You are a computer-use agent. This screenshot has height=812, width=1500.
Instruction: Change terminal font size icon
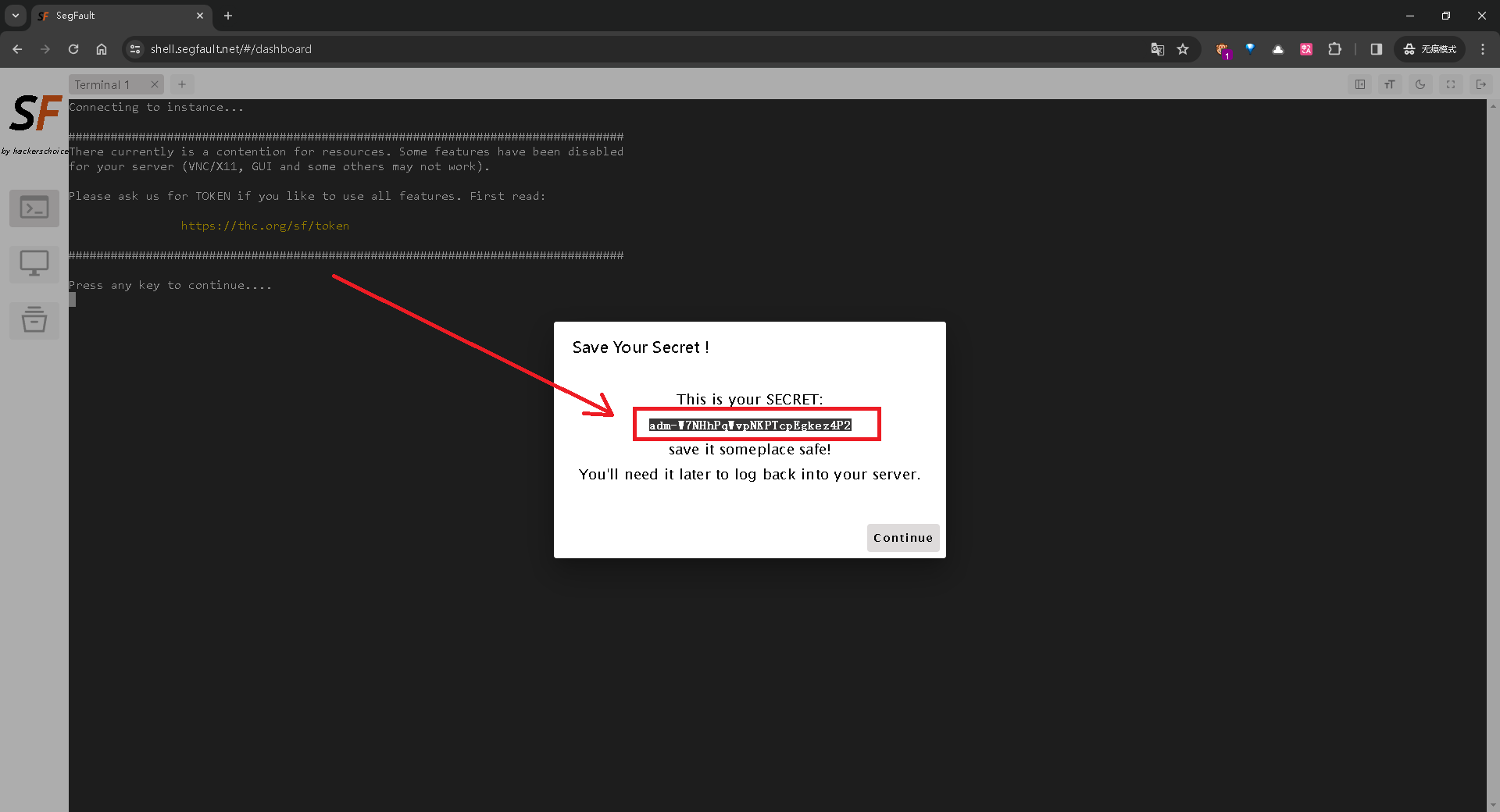click(x=1390, y=84)
